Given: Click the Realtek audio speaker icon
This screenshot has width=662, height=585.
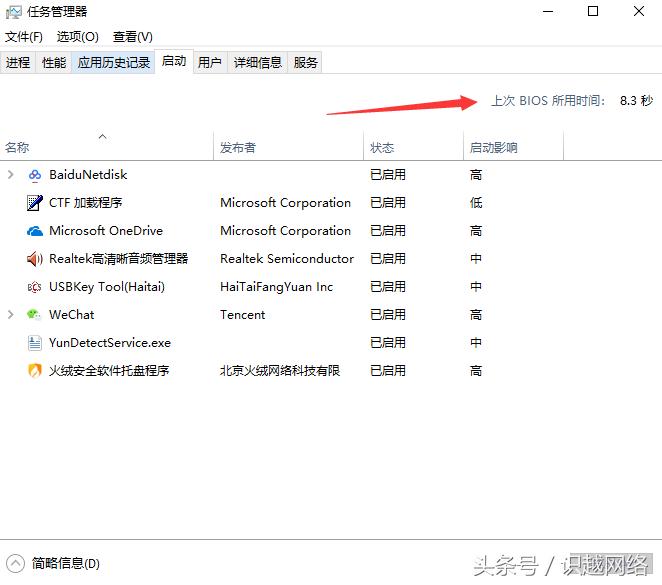Looking at the screenshot, I should pos(35,259).
